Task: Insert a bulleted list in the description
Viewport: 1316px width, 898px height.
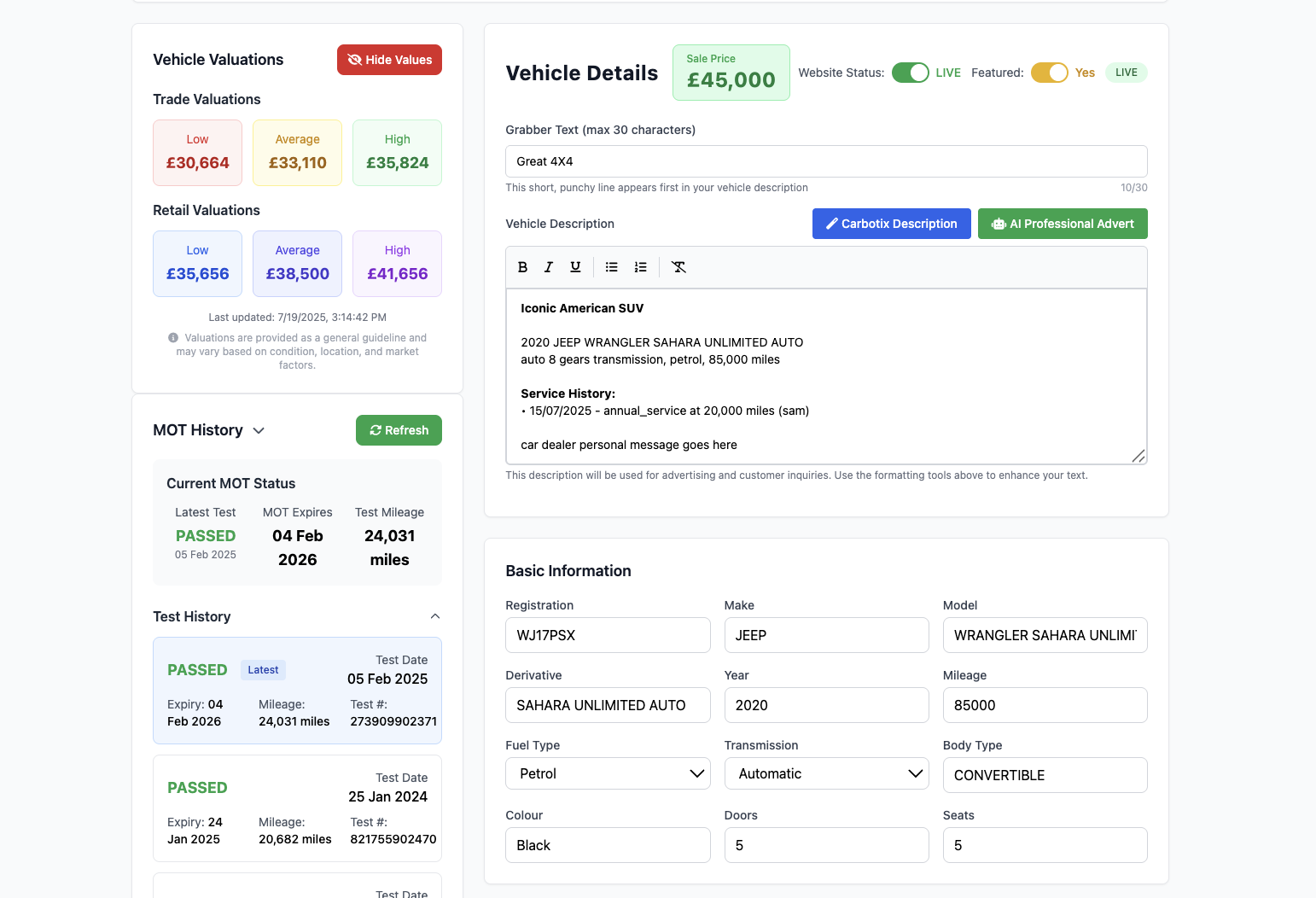Action: coord(611,266)
